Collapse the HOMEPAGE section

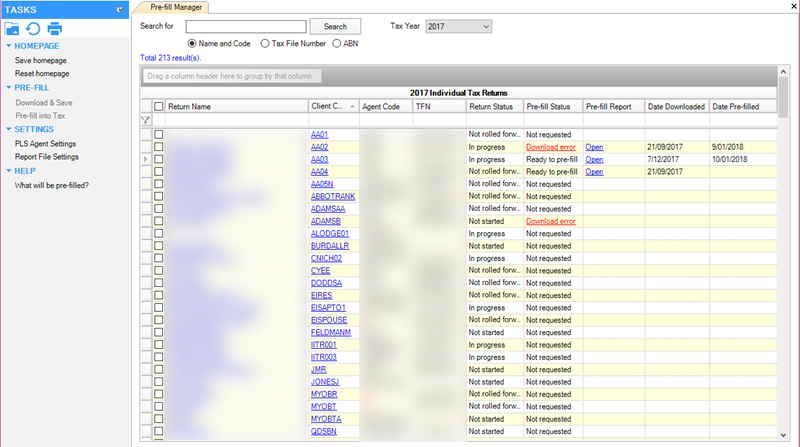[10, 46]
